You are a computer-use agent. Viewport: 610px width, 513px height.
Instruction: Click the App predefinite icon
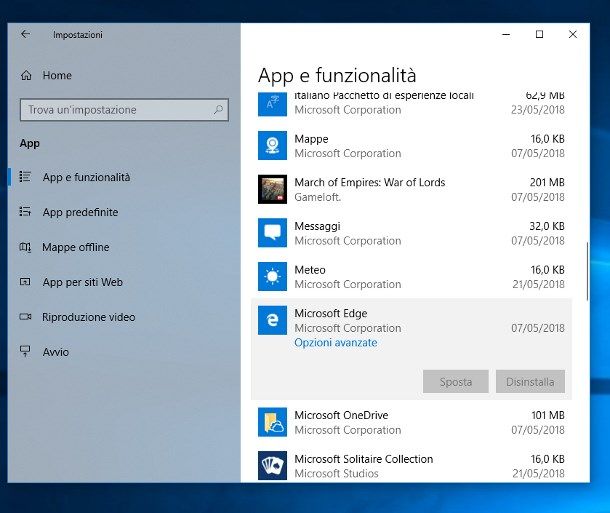(x=25, y=212)
